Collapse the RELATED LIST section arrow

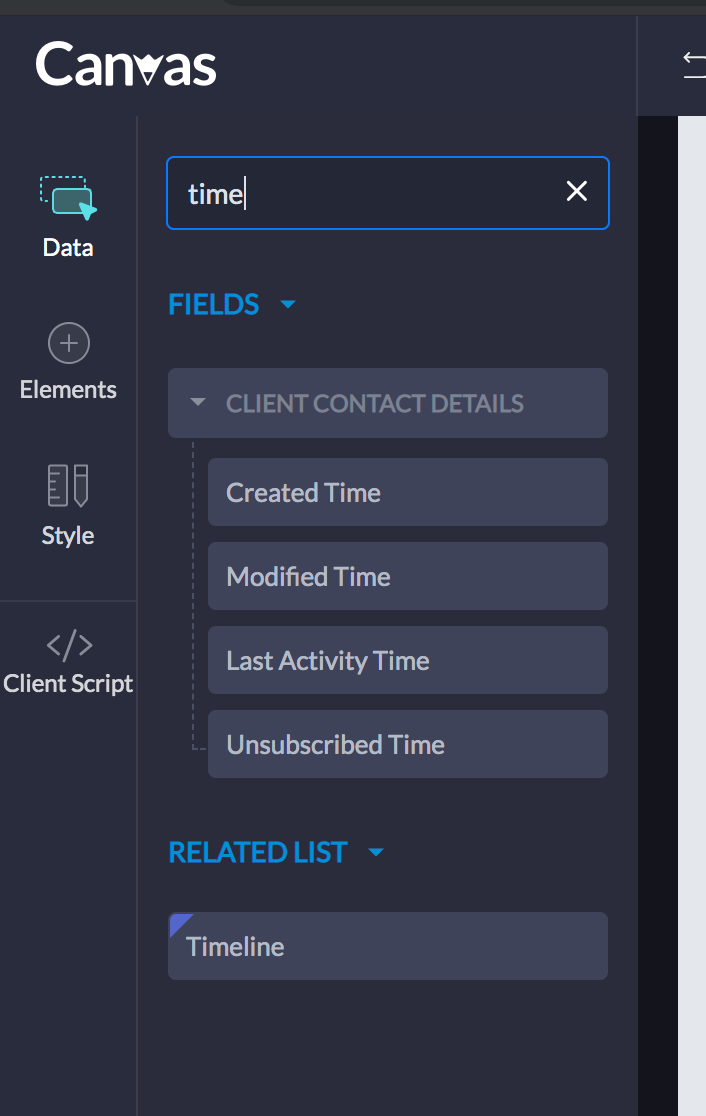coord(376,852)
